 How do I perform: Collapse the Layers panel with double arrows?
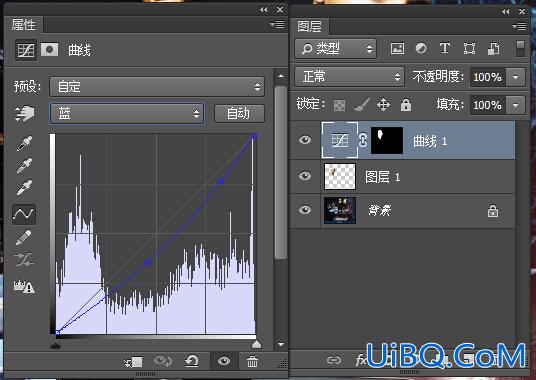(506, 11)
